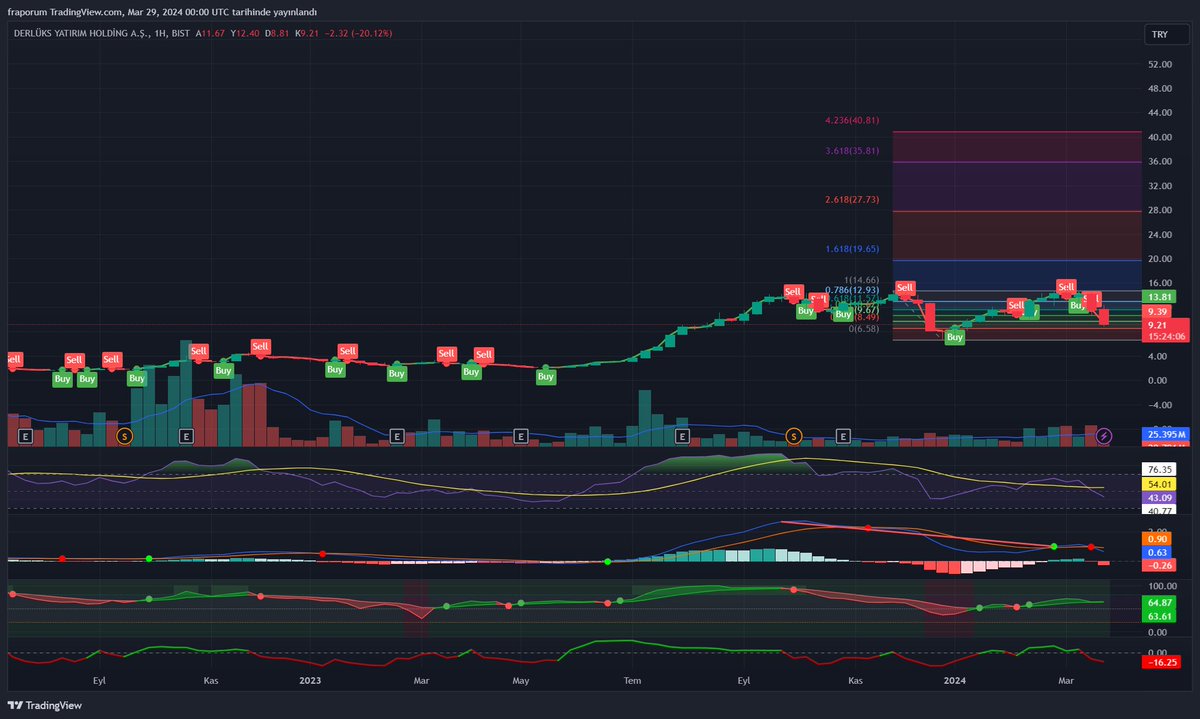The width and height of the screenshot is (1200, 719).
Task: Click the 1(14.66) Fibonacci level label
Action: click(x=860, y=280)
